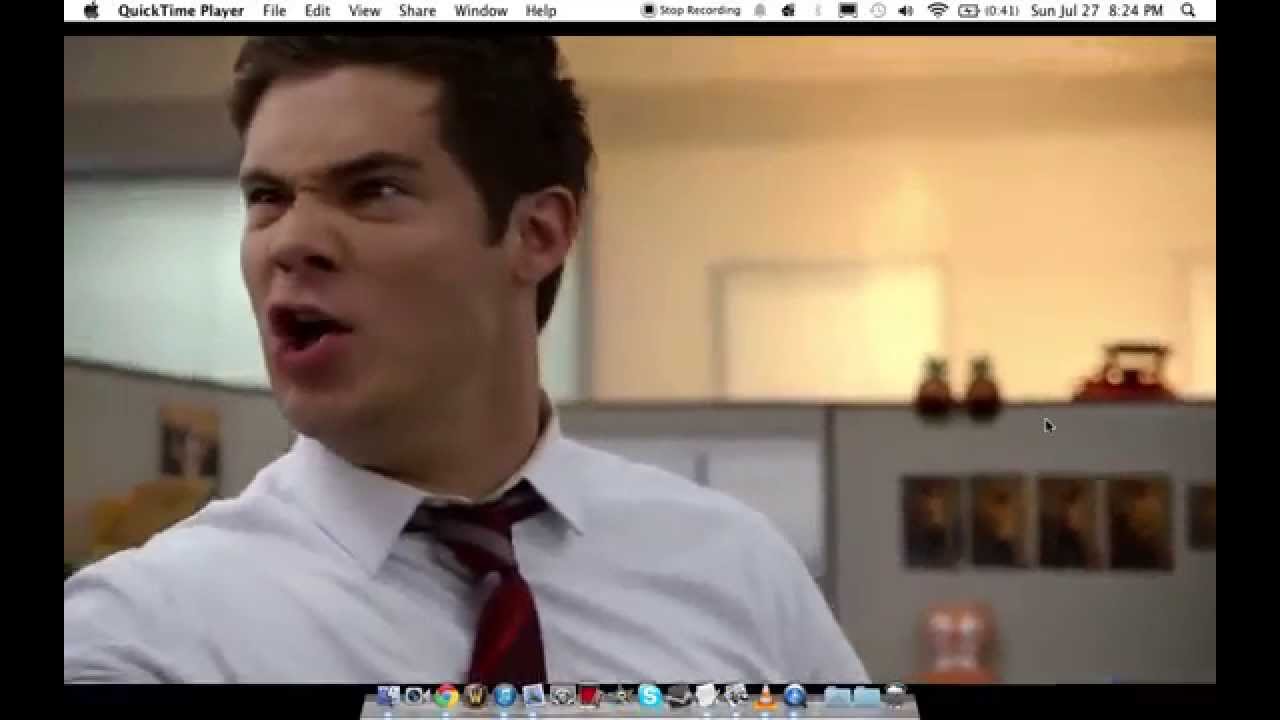Click Stop Recording in the menu bar
The width and height of the screenshot is (1280, 720).
[x=691, y=10]
